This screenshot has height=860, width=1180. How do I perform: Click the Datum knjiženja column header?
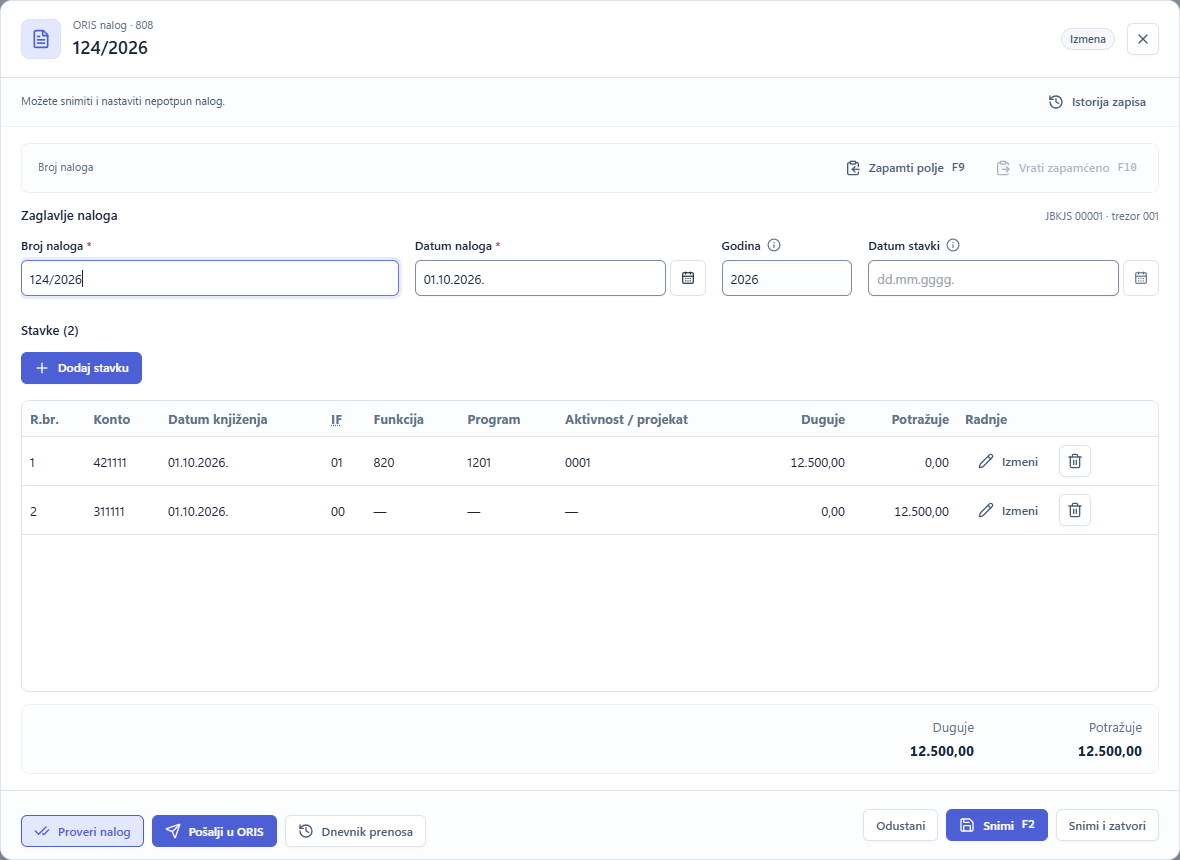(x=217, y=420)
